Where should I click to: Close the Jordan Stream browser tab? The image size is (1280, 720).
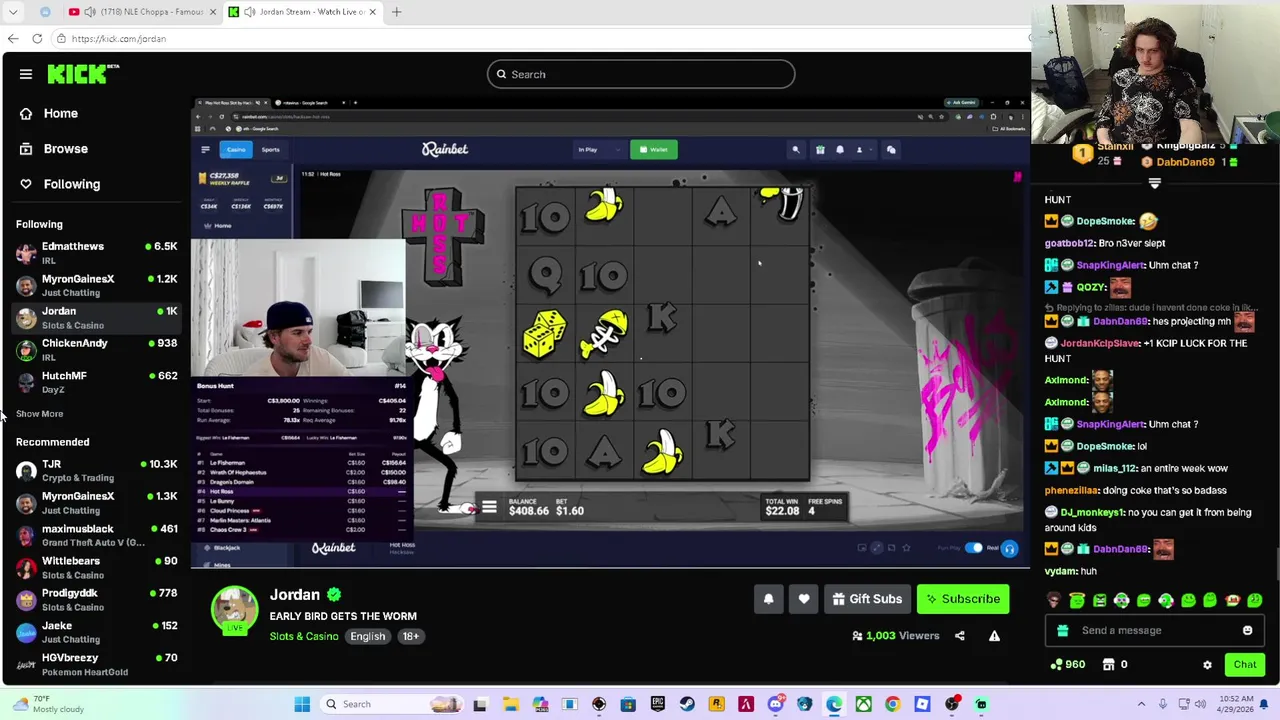tap(373, 12)
